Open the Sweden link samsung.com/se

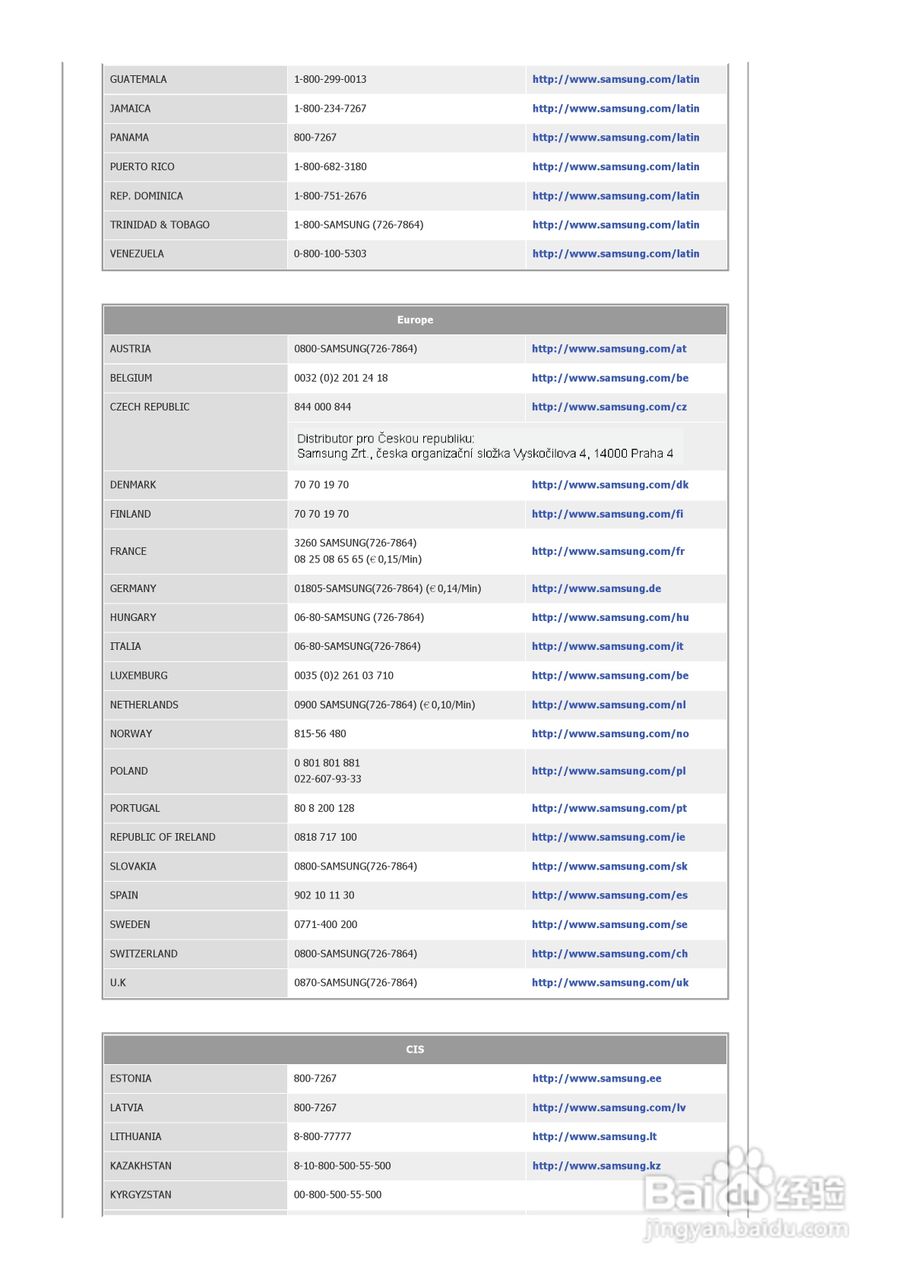click(610, 925)
